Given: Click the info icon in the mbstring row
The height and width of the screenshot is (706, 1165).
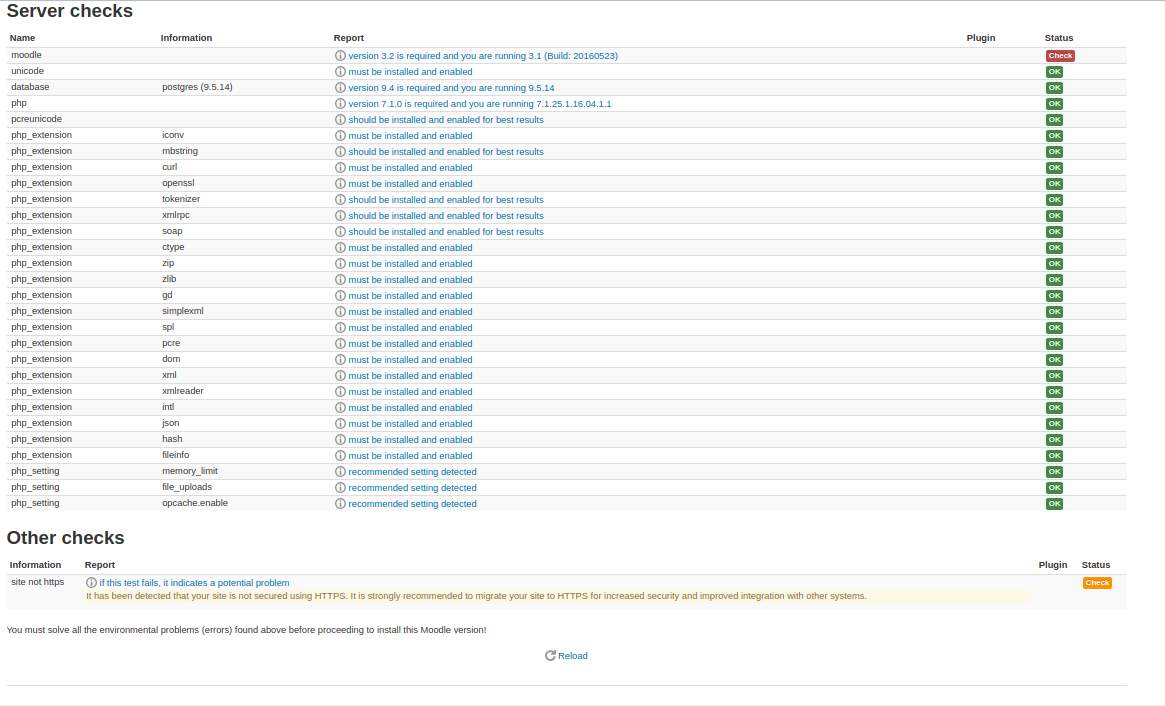Looking at the screenshot, I should click(340, 152).
